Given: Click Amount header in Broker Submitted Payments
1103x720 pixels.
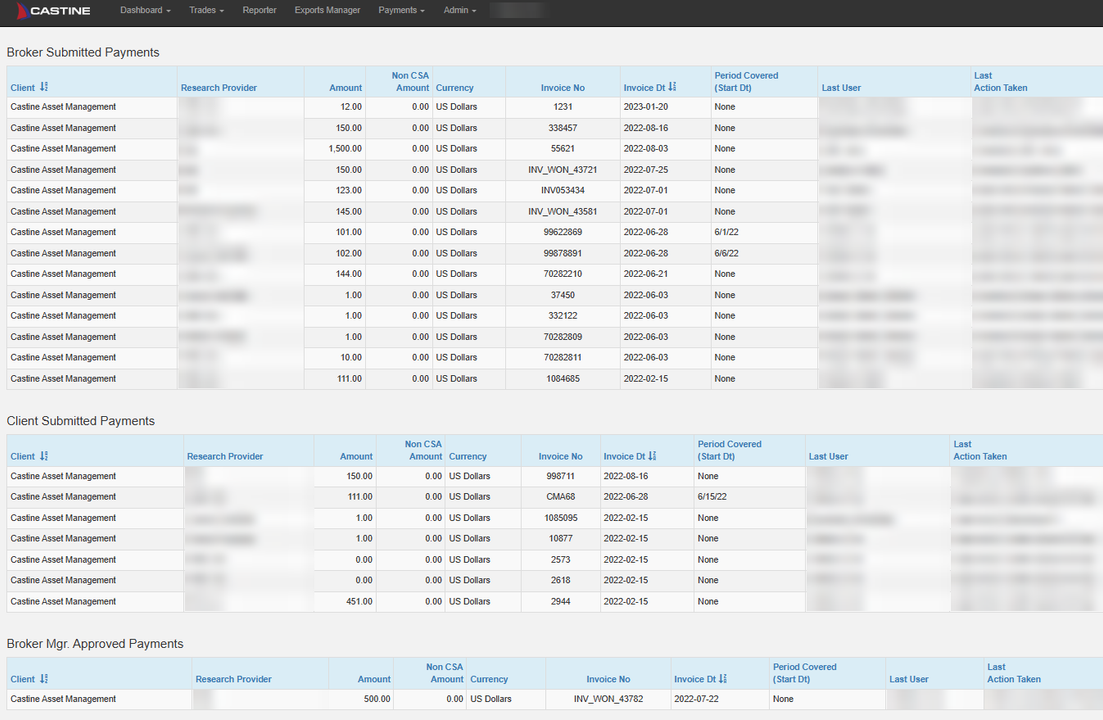Looking at the screenshot, I should tap(345, 88).
